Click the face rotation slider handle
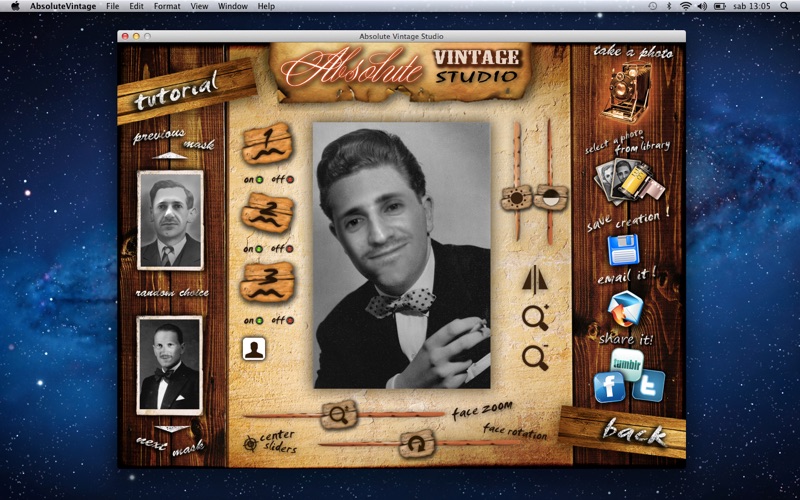 tap(417, 444)
